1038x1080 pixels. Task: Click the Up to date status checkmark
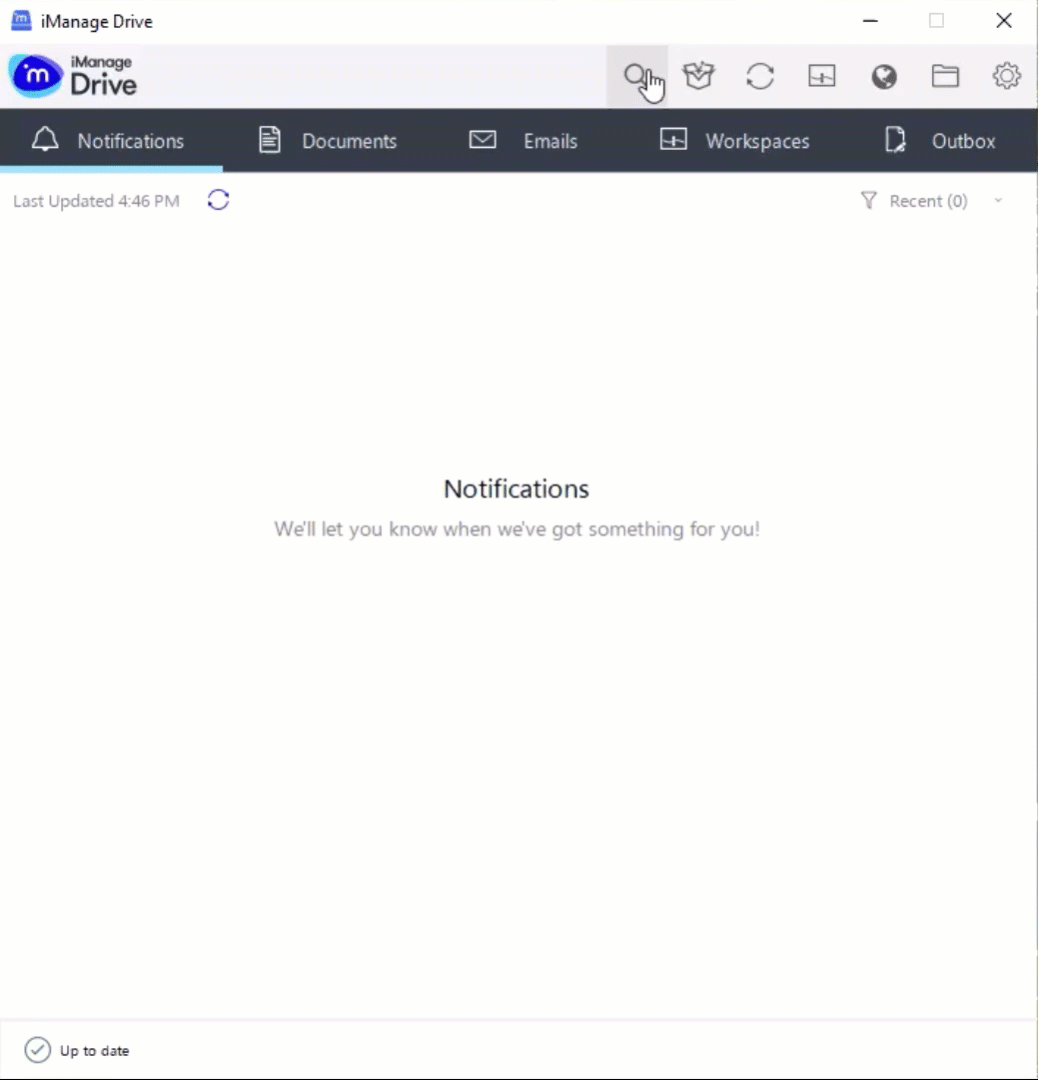coord(37,1050)
